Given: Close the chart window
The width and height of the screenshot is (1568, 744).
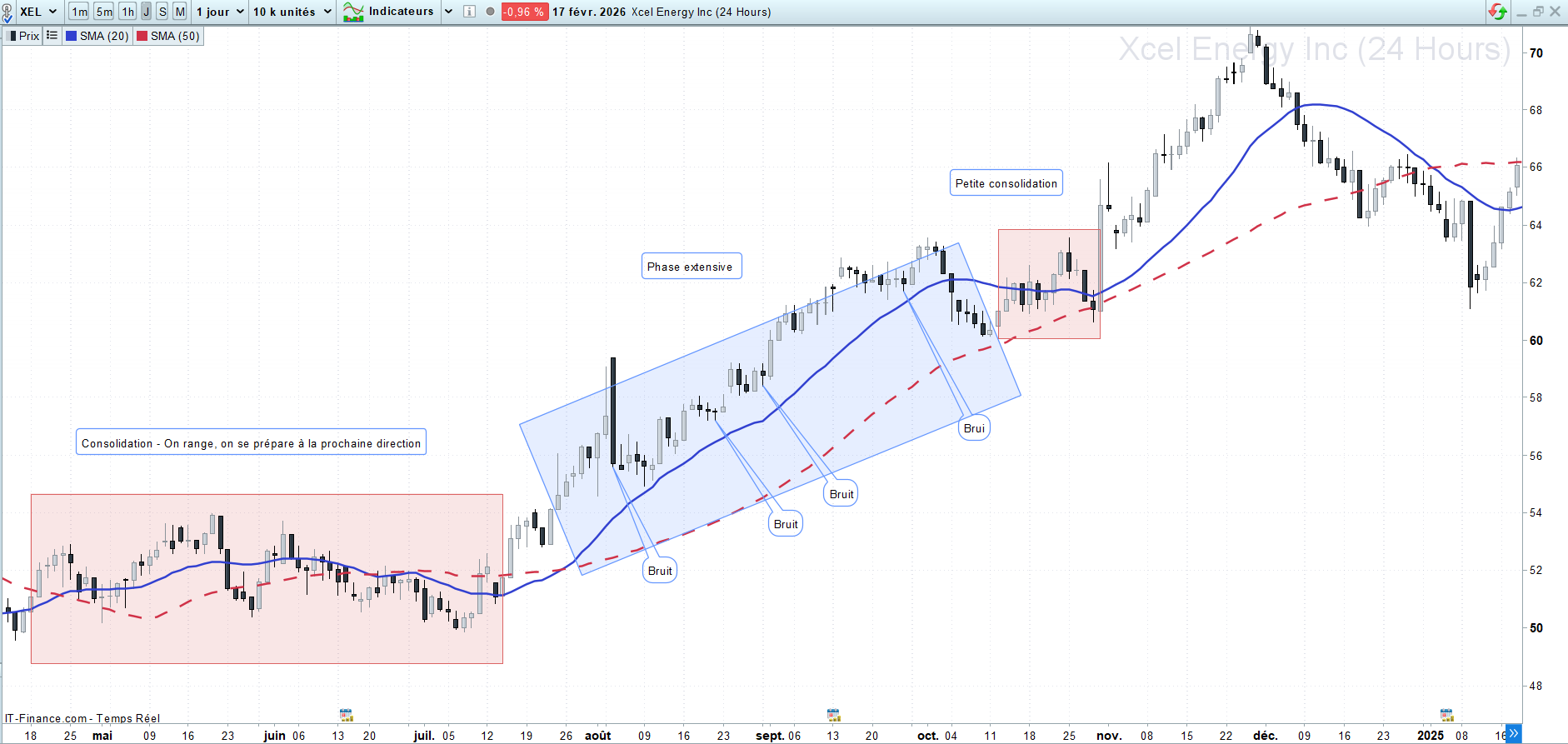Looking at the screenshot, I should click(1555, 12).
